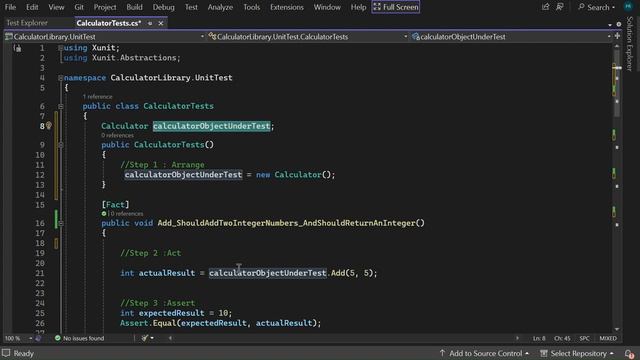Click the highlighted calculatorObjectUnderTest field on line 8
This screenshot has height=360, width=640.
click(211, 126)
